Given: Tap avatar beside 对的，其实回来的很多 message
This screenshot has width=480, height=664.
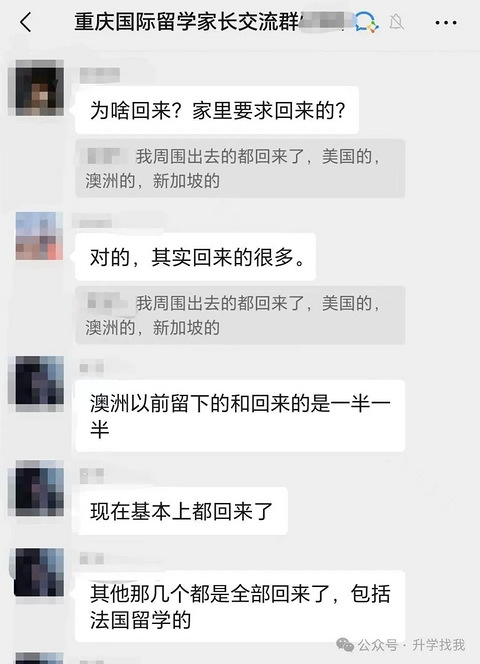Looking at the screenshot, I should pyautogui.click(x=39, y=235).
